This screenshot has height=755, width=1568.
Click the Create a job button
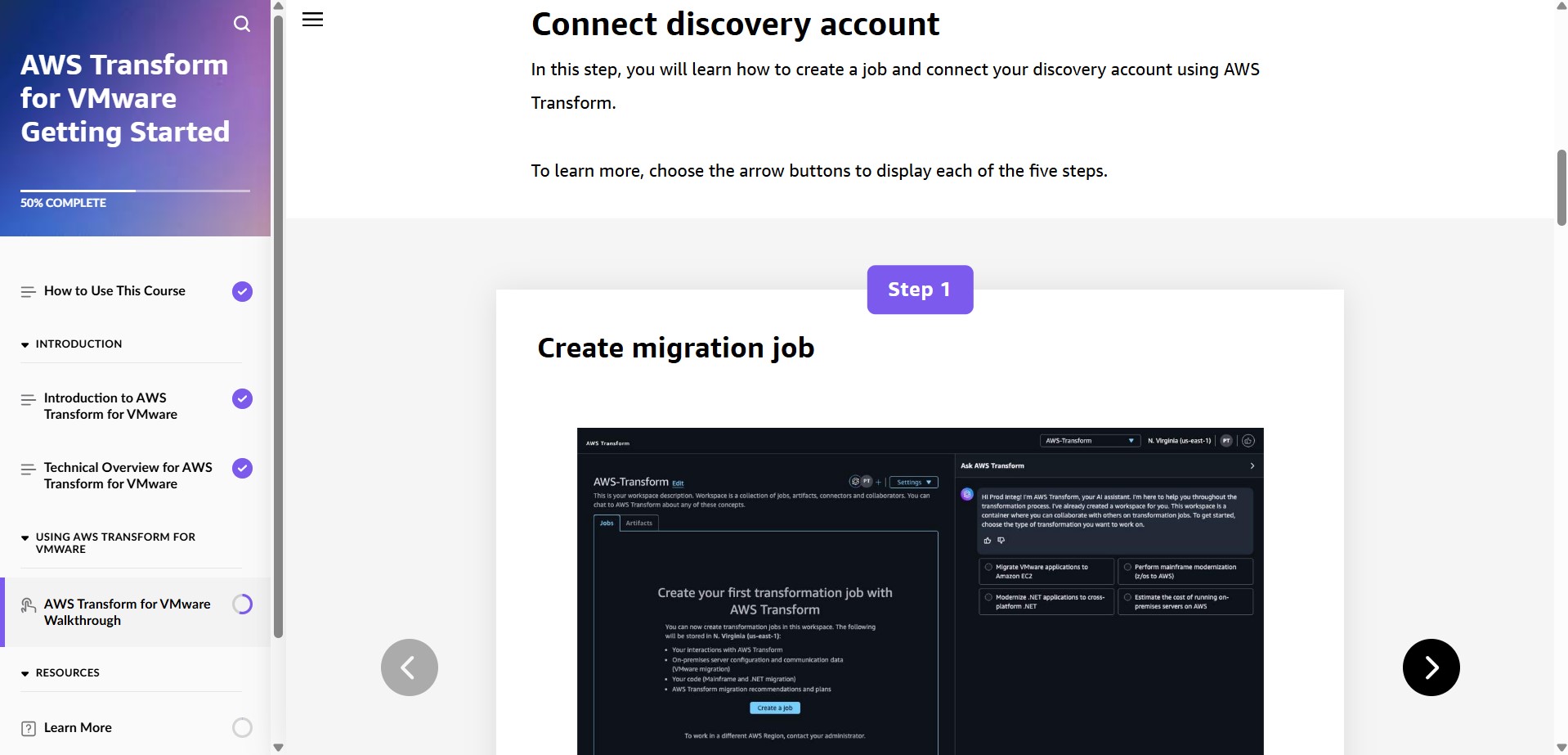[x=773, y=708]
